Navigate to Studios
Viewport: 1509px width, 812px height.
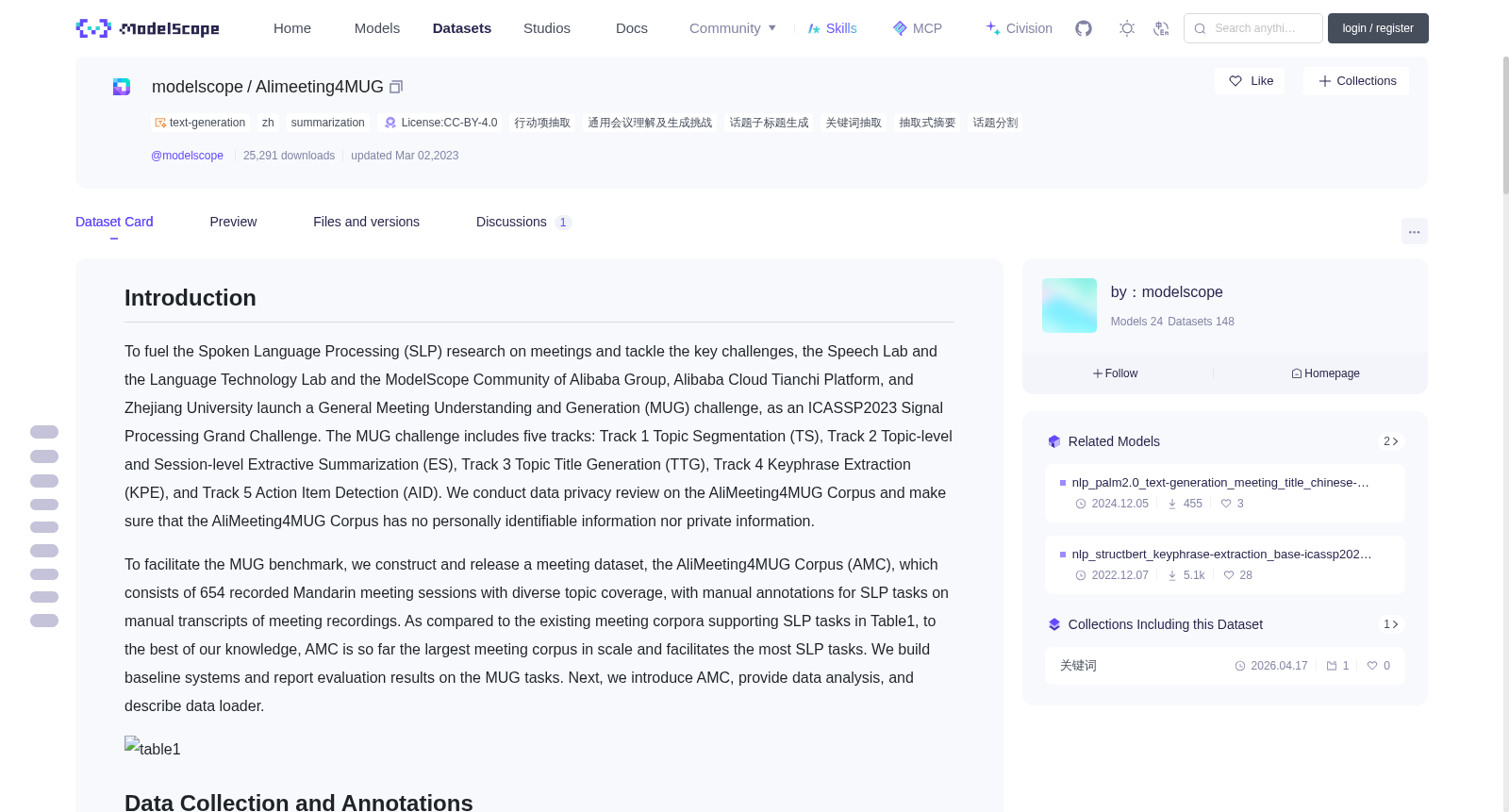[547, 28]
